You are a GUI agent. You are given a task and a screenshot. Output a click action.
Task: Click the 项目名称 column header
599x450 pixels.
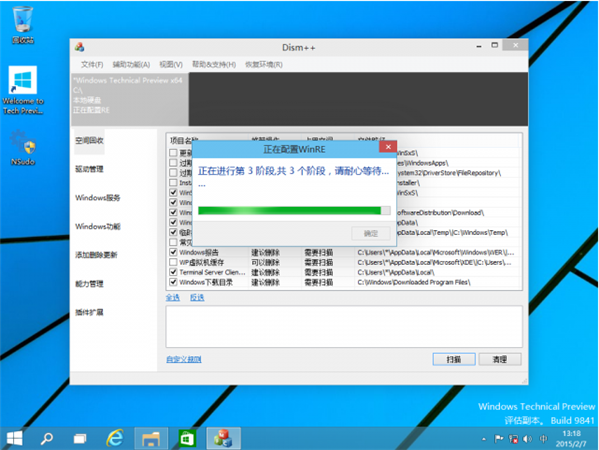[185, 140]
